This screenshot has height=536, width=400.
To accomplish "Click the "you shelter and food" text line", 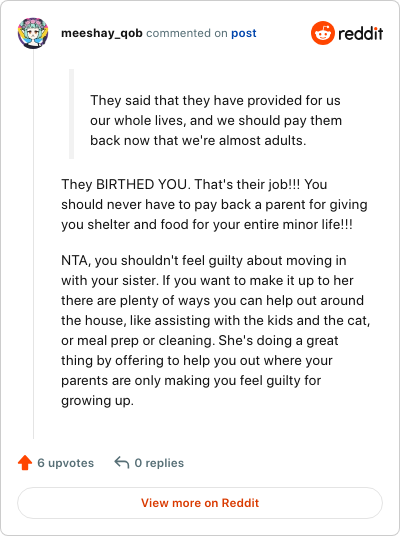I will pos(206,225).
